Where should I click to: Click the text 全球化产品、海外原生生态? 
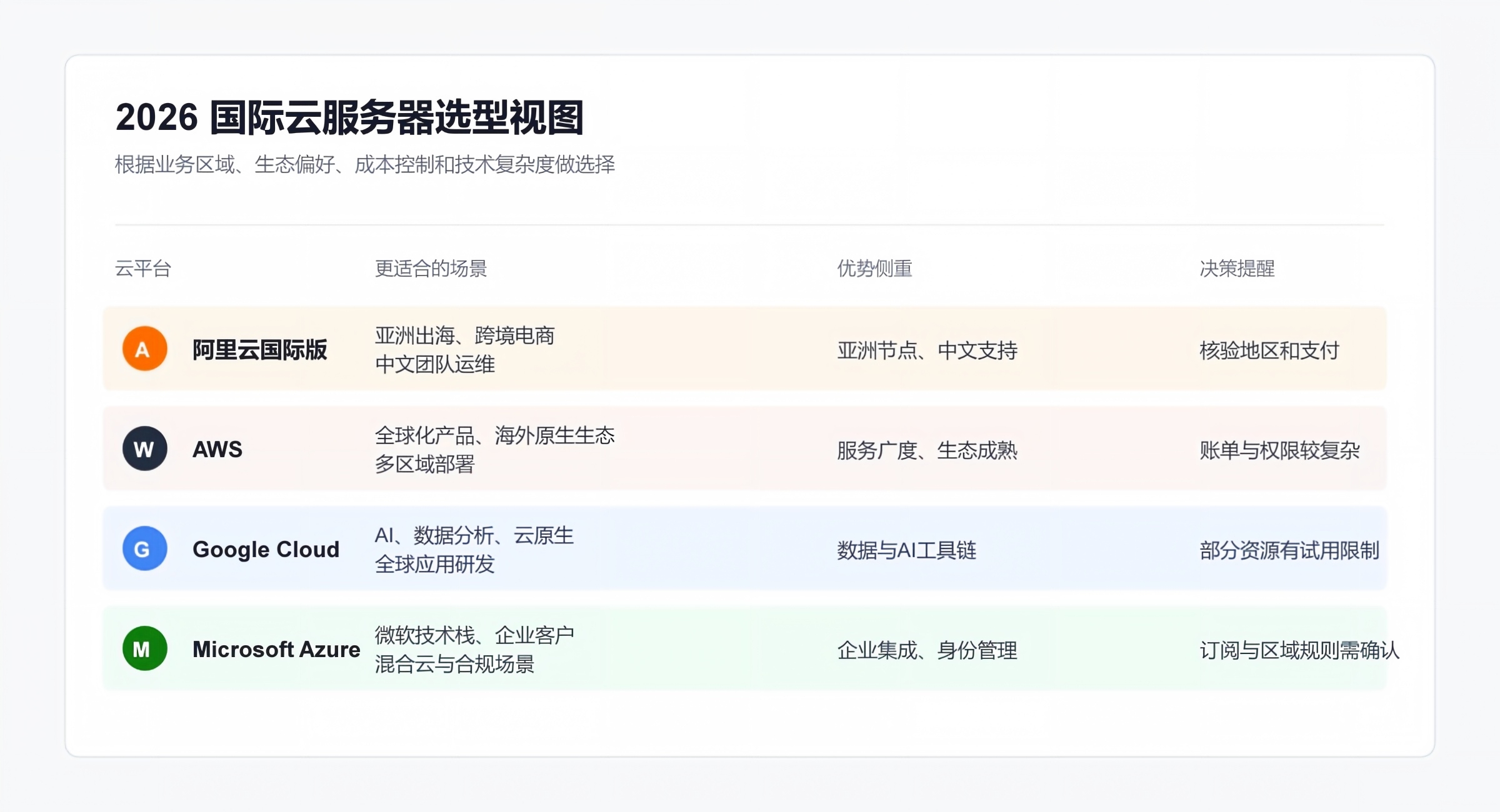click(494, 435)
